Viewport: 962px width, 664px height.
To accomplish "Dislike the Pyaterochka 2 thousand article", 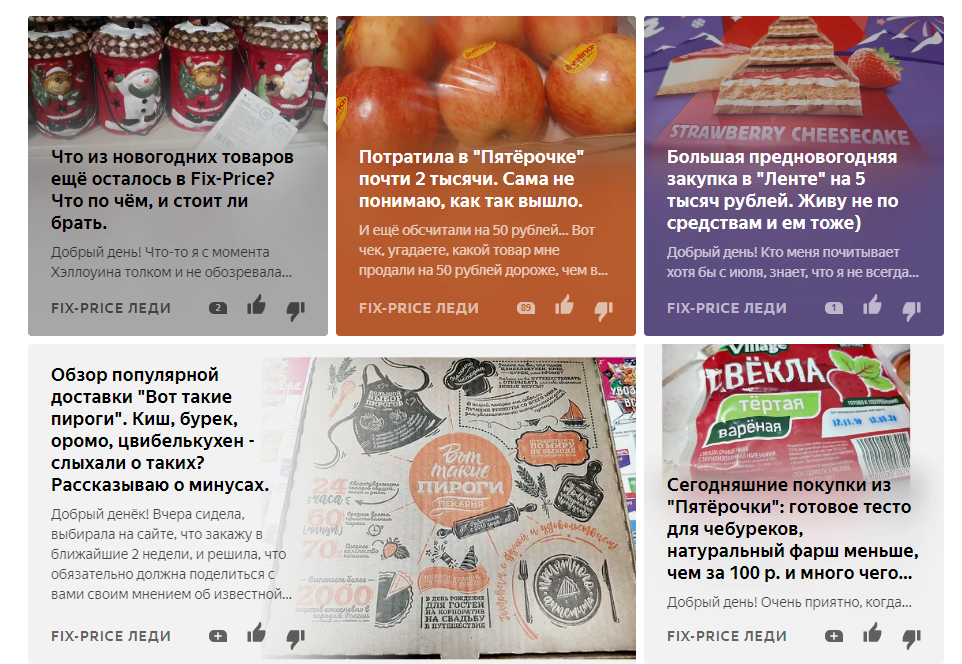I will (604, 310).
